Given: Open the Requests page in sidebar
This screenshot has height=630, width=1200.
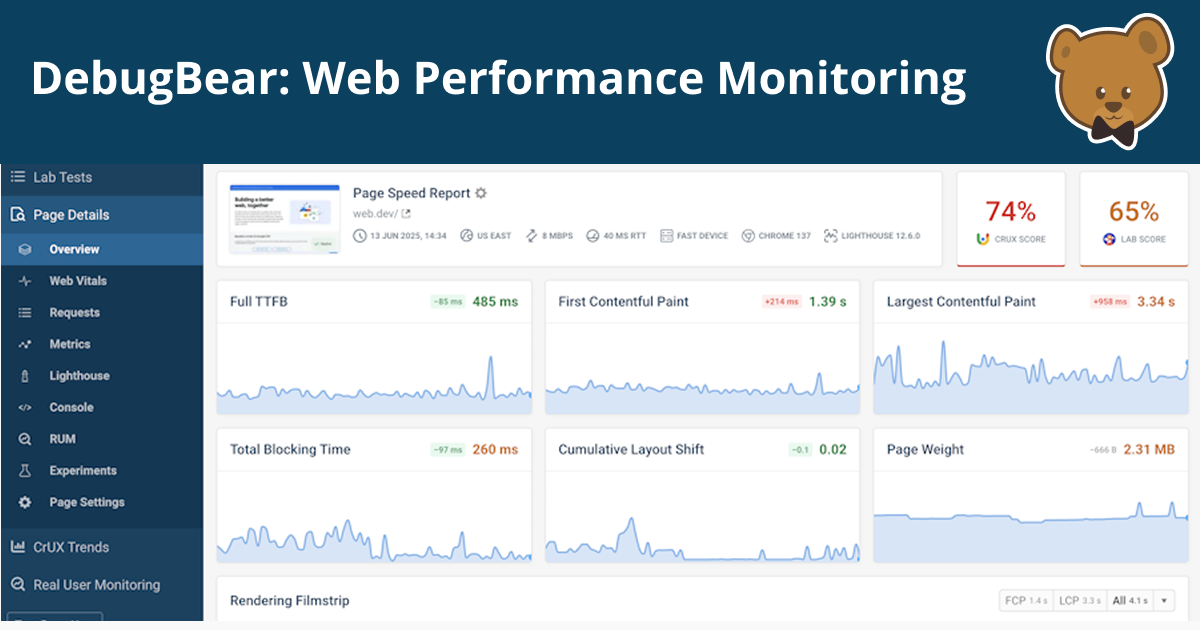Looking at the screenshot, I should point(74,313).
